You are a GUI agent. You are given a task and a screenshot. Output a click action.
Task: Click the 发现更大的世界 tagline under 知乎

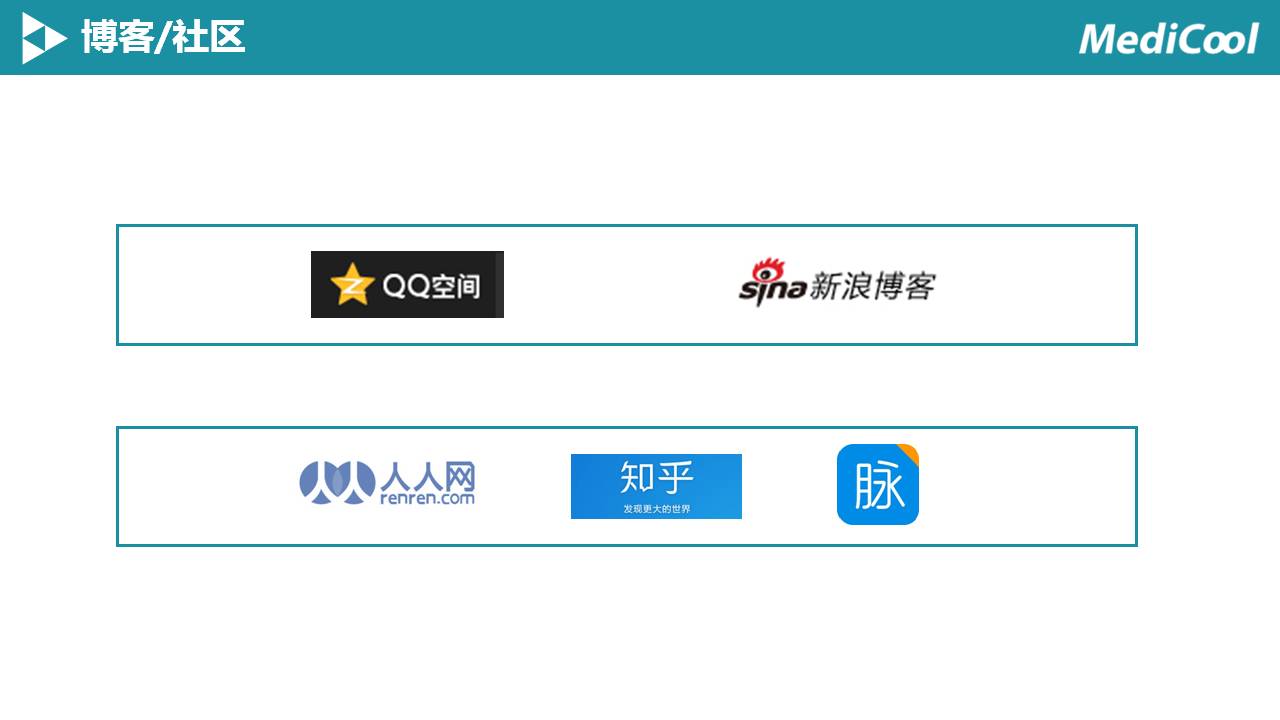[x=656, y=509]
